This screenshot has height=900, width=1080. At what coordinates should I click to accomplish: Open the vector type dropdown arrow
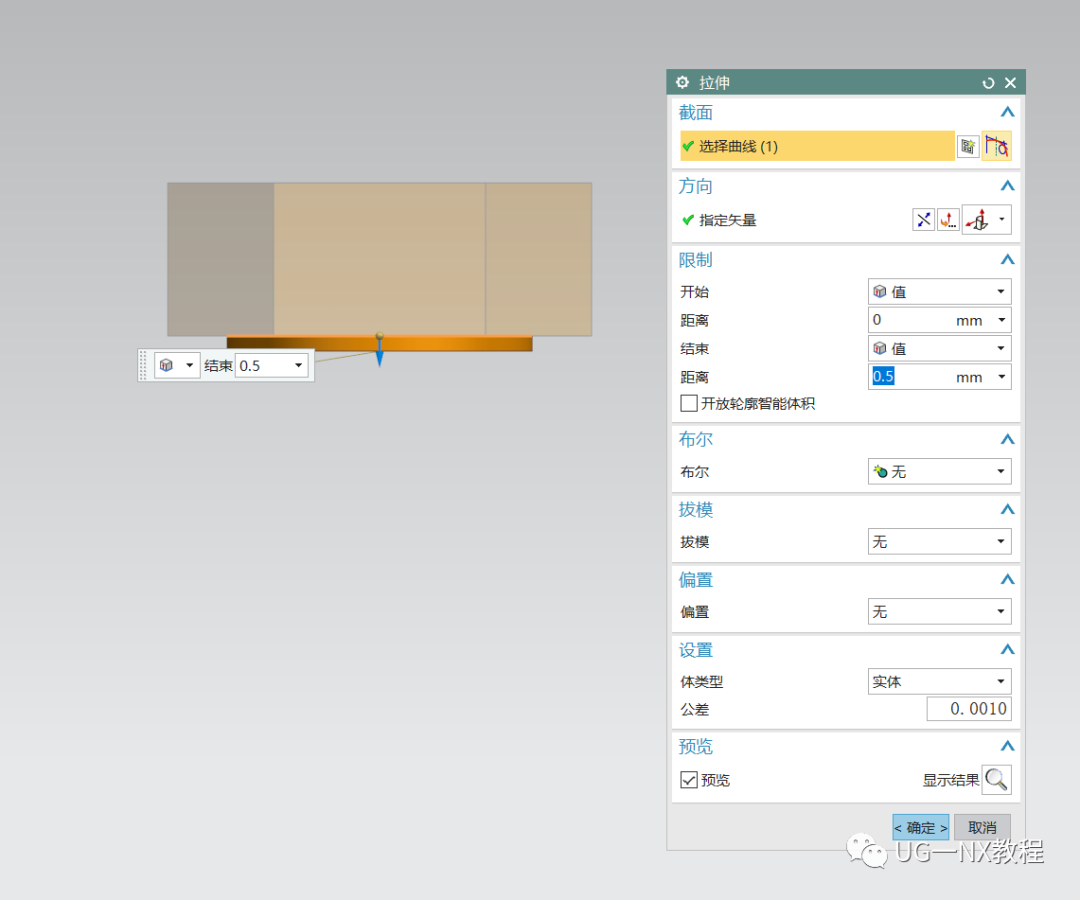click(x=1001, y=220)
